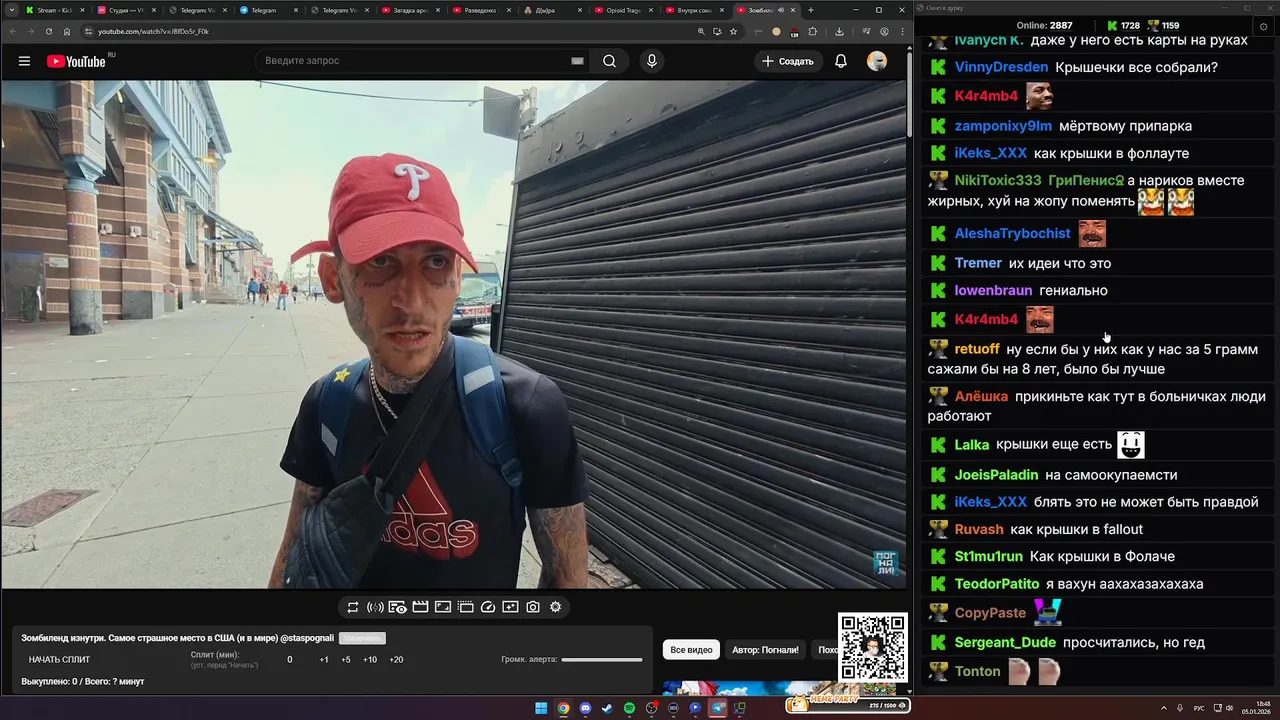1280x720 pixels.
Task: Reload the page in Chrome
Action: click(x=49, y=31)
